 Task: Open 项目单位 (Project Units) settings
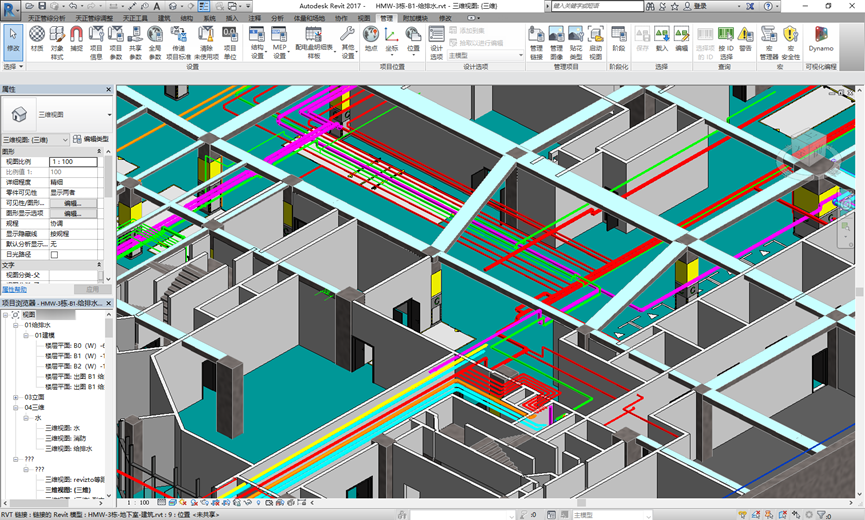click(229, 42)
